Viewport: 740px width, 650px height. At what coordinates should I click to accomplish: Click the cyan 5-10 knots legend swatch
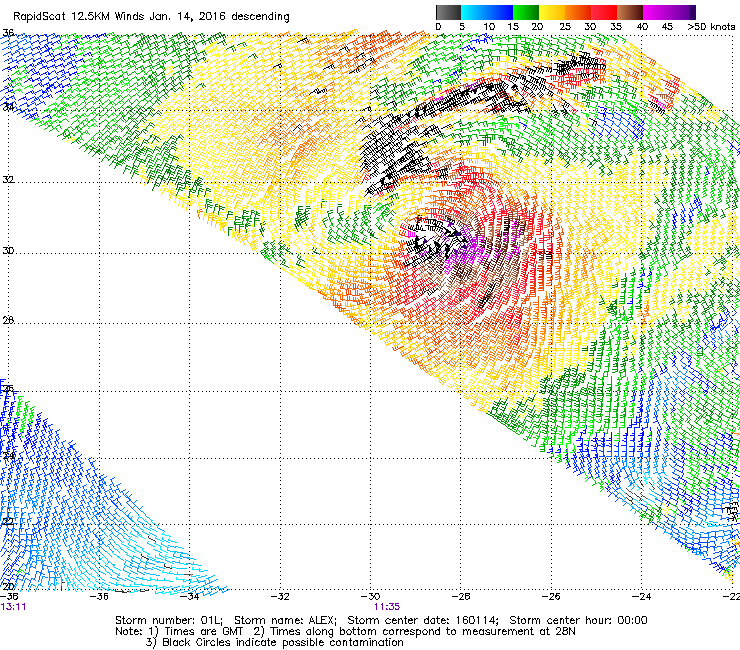tap(474, 12)
